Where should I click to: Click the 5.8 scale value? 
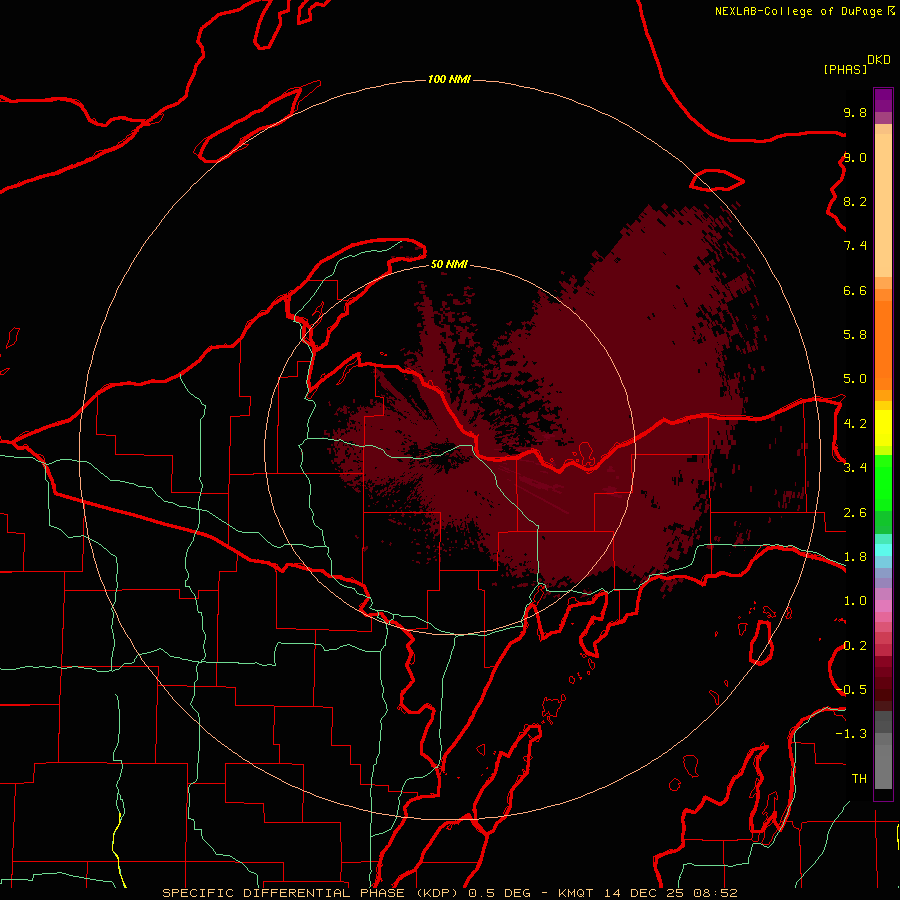(855, 335)
